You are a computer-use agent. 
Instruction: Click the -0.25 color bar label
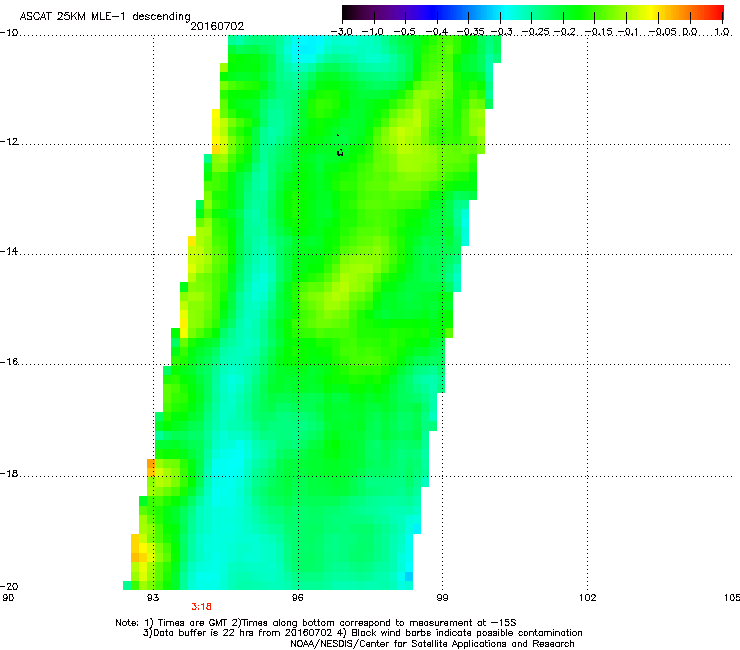click(535, 32)
